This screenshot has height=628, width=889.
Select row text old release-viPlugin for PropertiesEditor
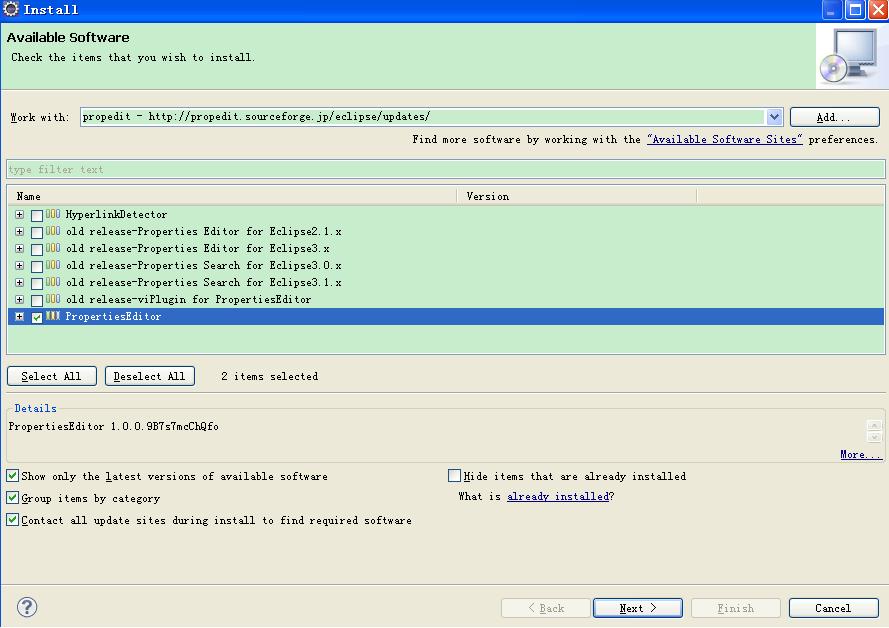coord(188,299)
